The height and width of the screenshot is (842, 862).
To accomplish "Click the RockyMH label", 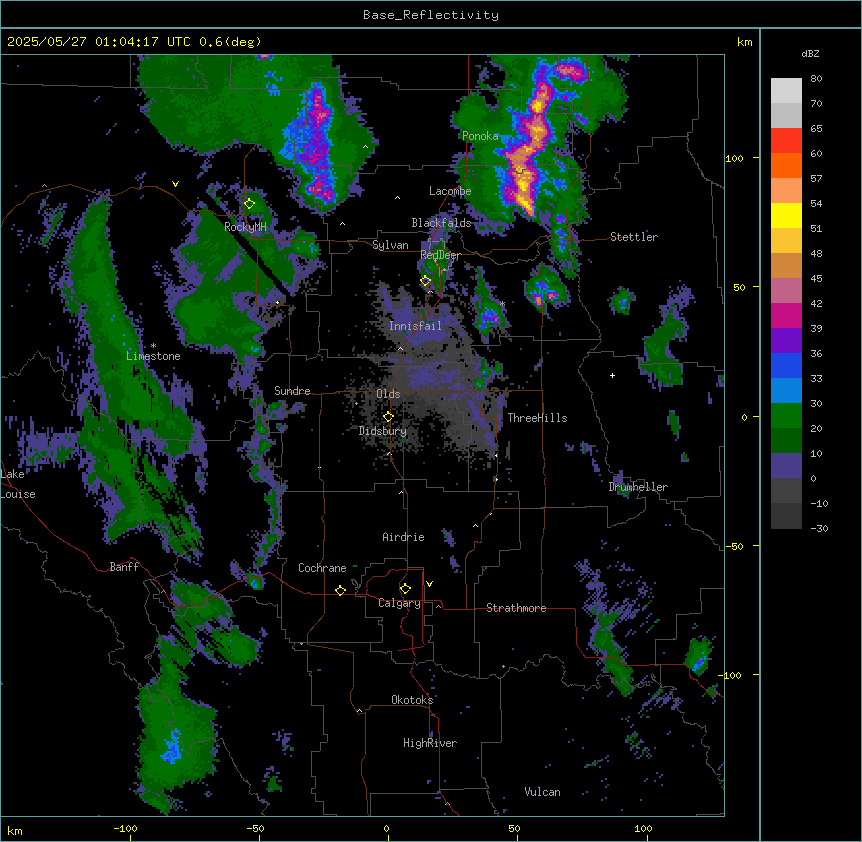I will 245,226.
